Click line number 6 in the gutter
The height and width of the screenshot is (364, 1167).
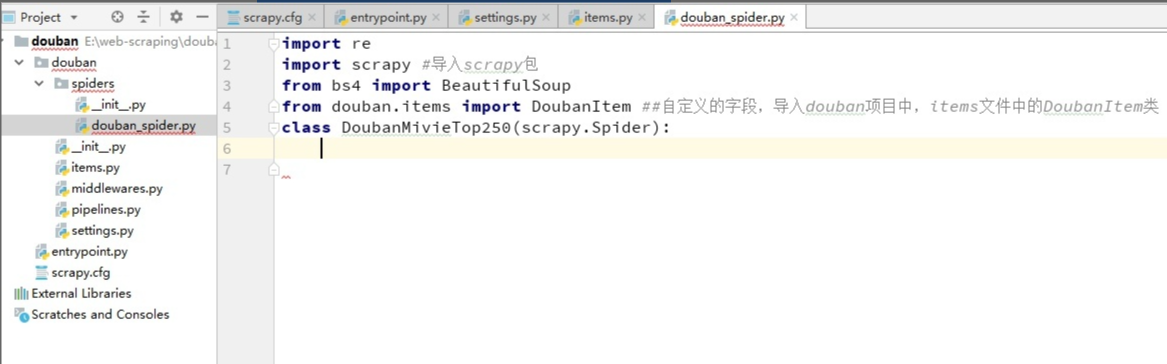tap(226, 149)
